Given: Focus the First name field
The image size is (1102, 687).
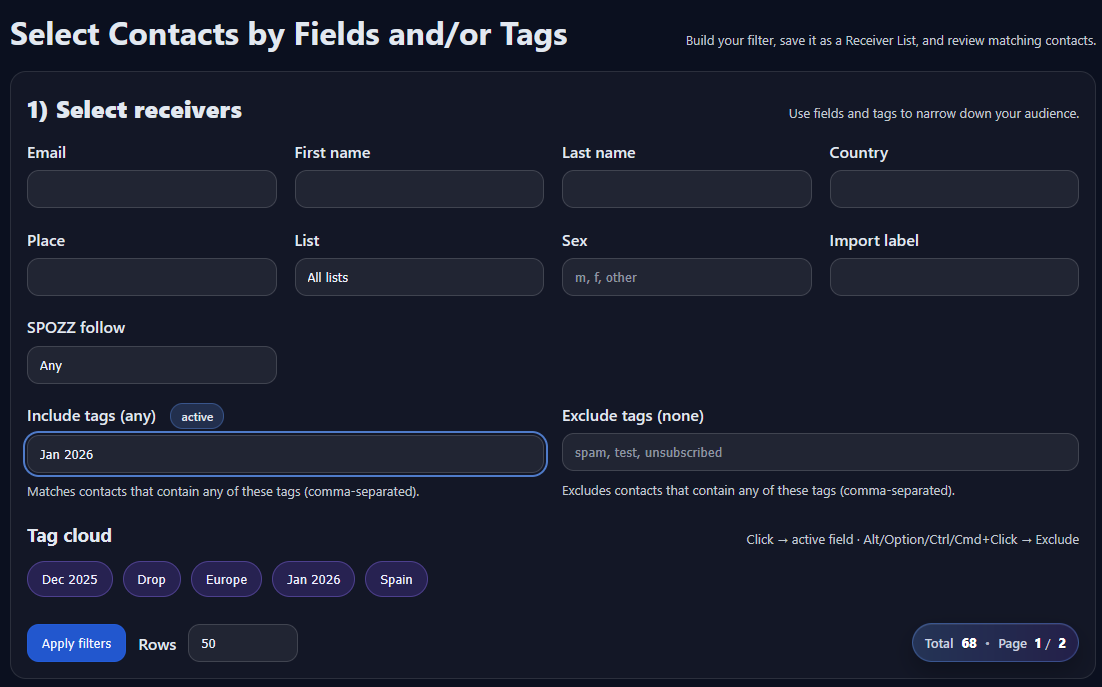Looking at the screenshot, I should coord(419,189).
